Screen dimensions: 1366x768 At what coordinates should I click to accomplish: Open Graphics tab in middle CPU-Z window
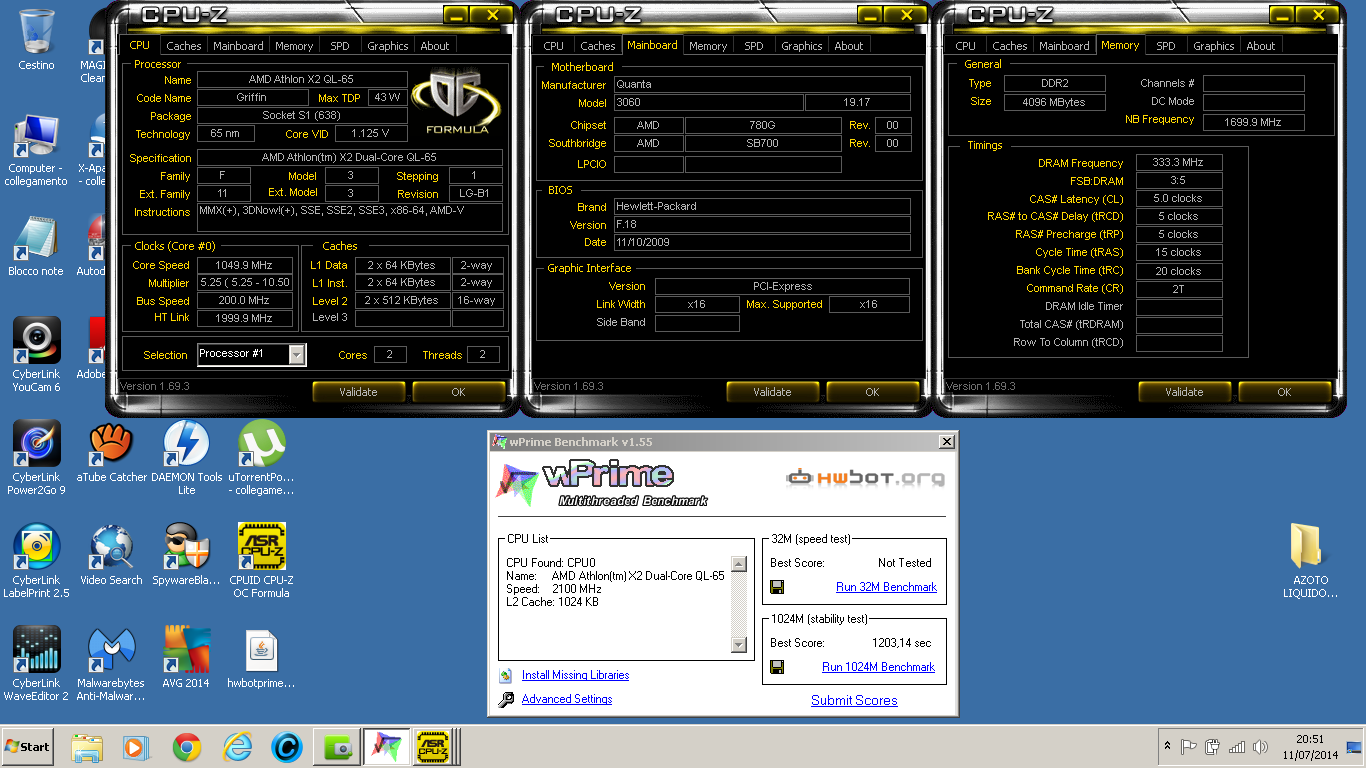(x=802, y=46)
